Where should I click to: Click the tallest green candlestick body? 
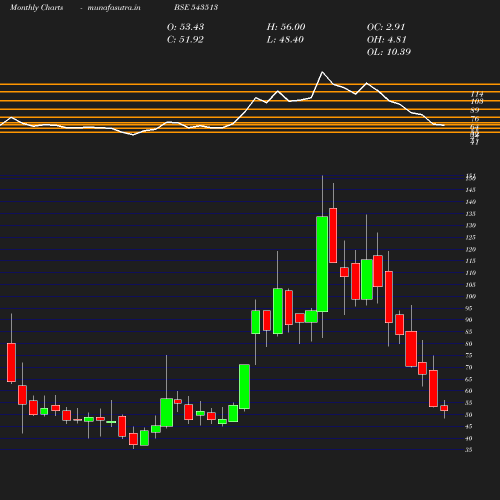point(322,264)
